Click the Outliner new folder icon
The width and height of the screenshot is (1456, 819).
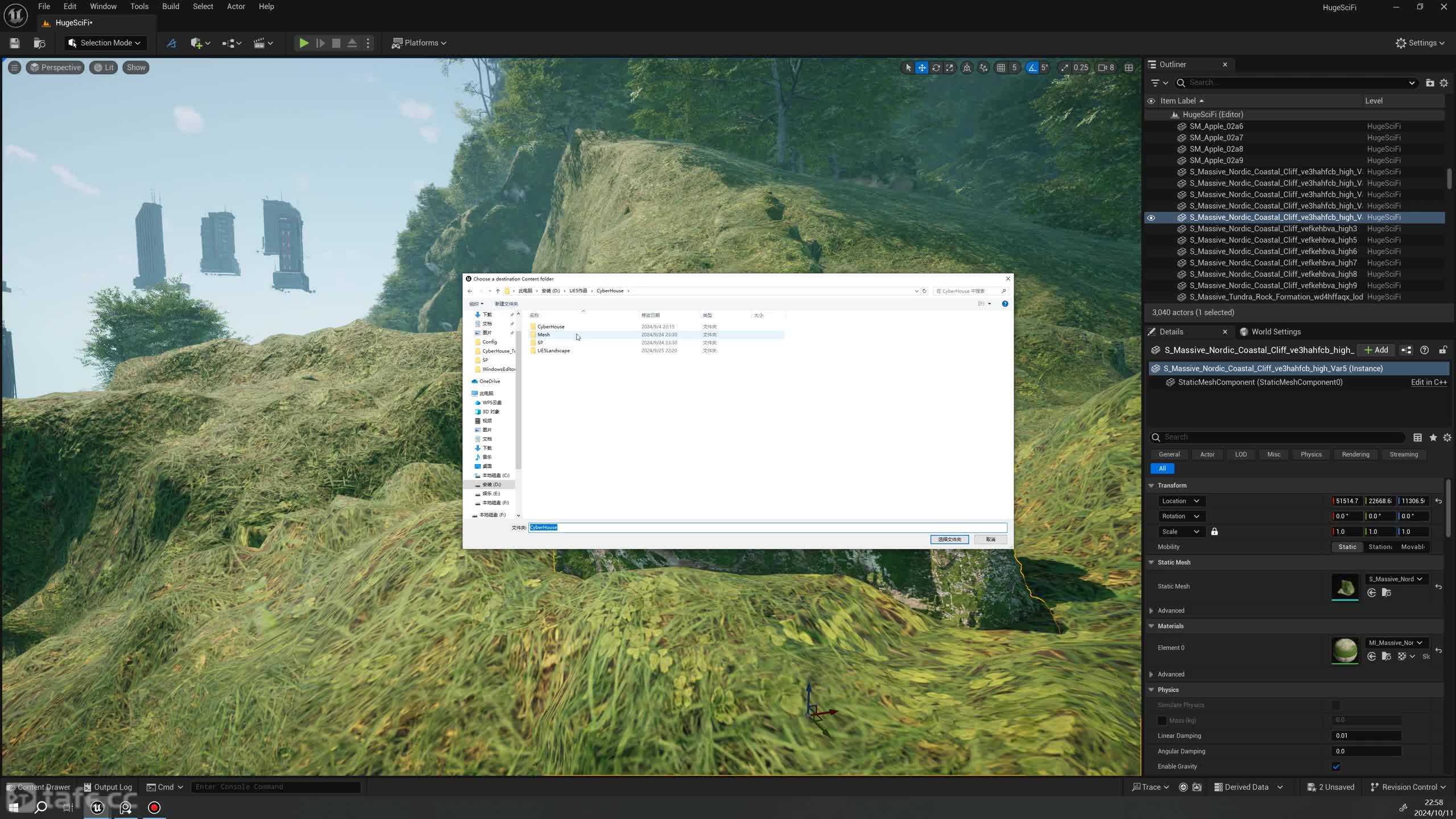(x=1430, y=83)
